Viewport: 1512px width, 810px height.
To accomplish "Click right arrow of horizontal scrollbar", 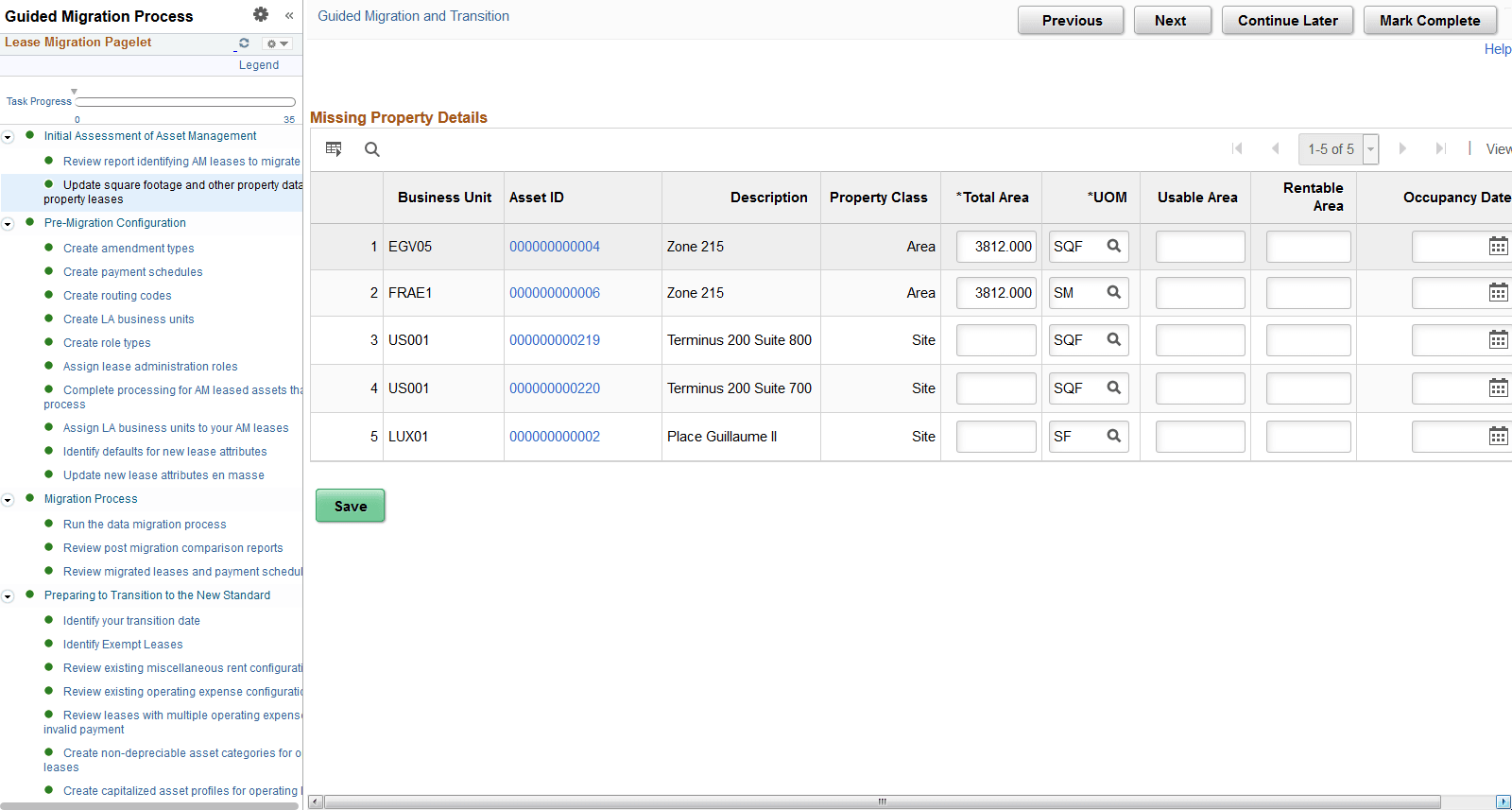I will [x=1503, y=802].
